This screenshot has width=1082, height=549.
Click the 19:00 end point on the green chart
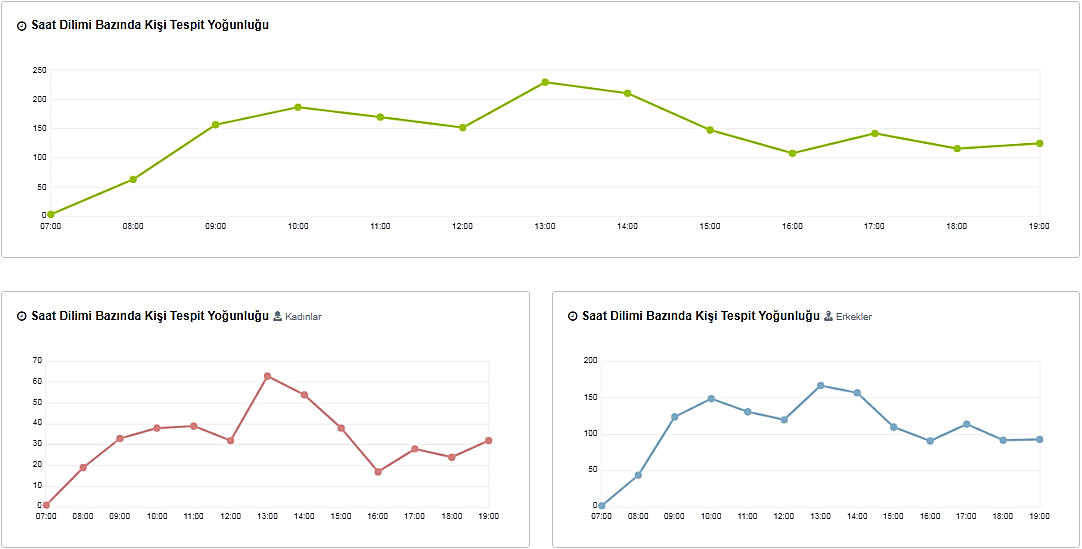[1039, 143]
